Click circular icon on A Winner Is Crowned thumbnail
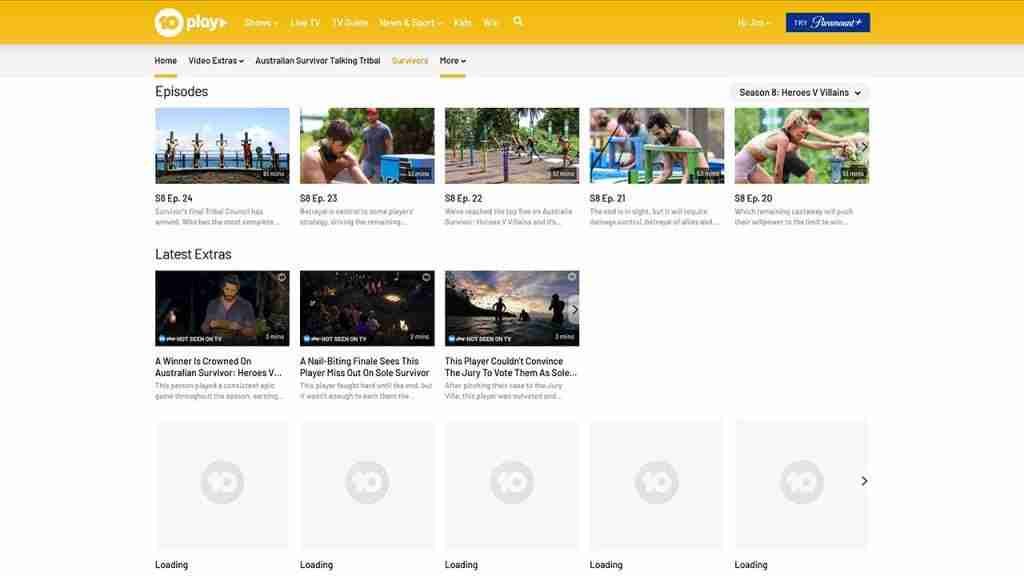This screenshot has width=1024, height=576. coord(281,278)
